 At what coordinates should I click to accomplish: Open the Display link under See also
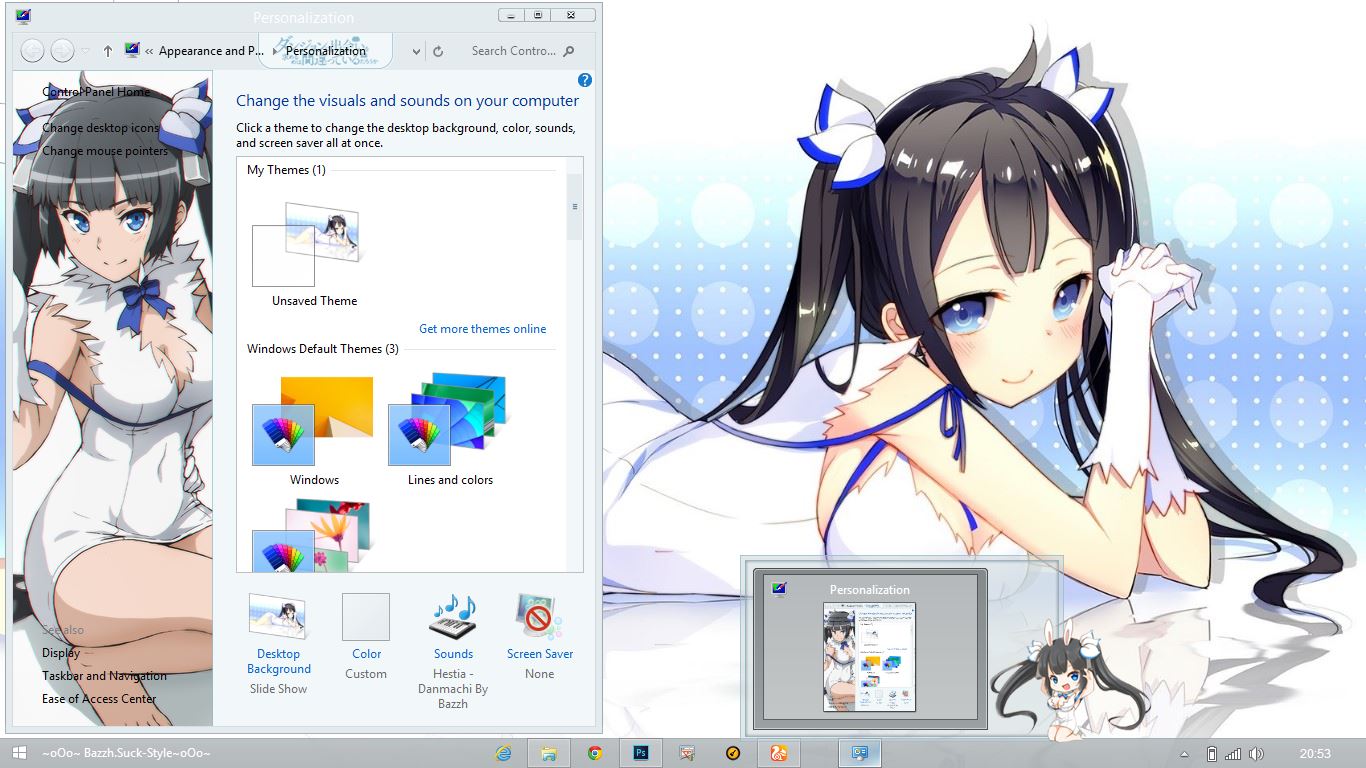tap(61, 653)
